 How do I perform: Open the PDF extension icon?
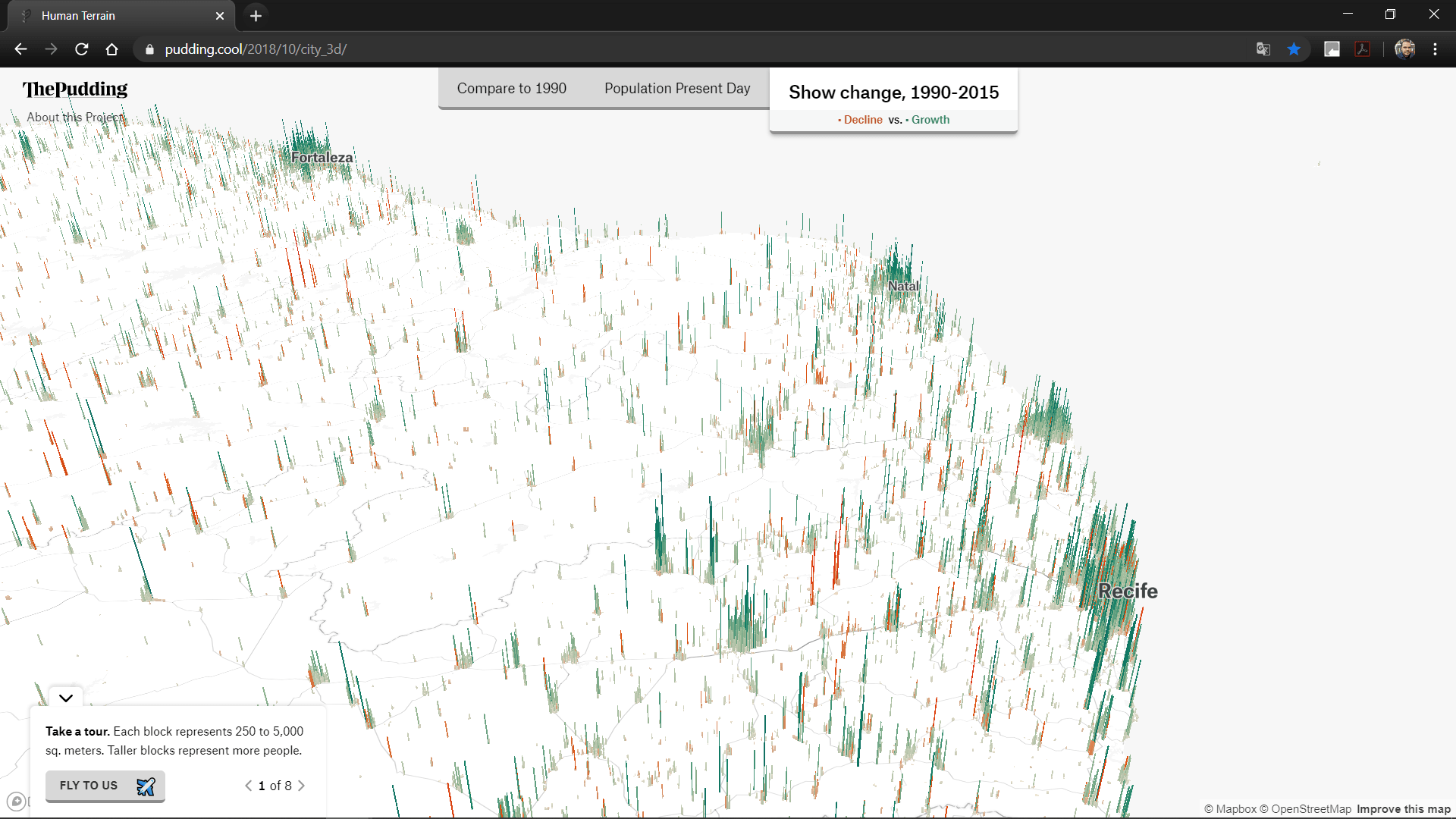pos(1363,49)
